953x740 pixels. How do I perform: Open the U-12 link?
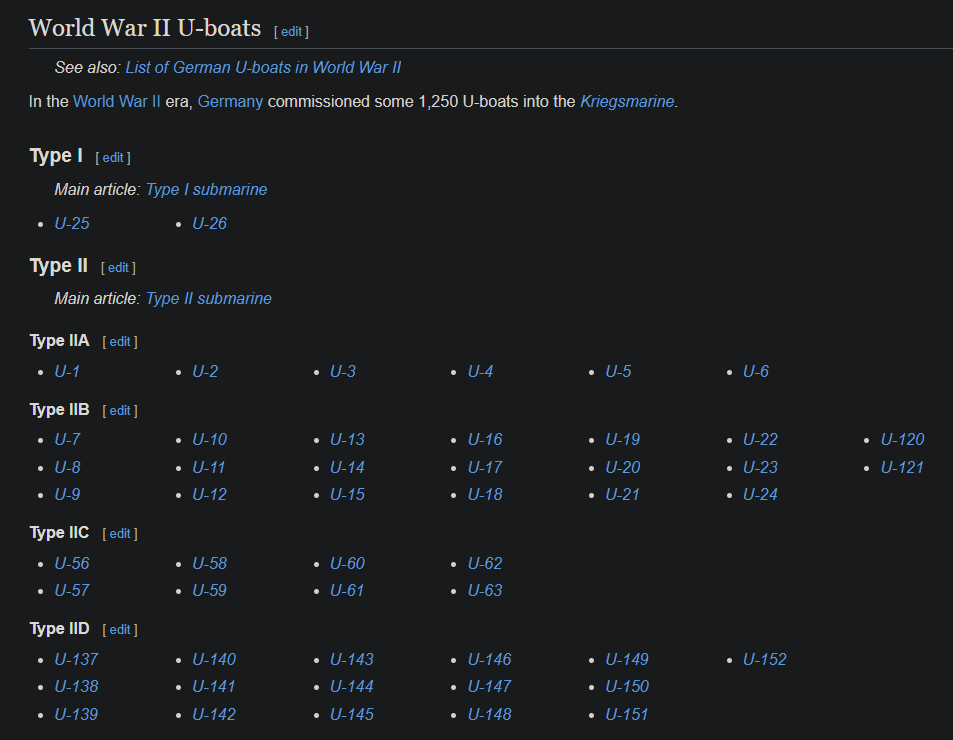click(210, 495)
